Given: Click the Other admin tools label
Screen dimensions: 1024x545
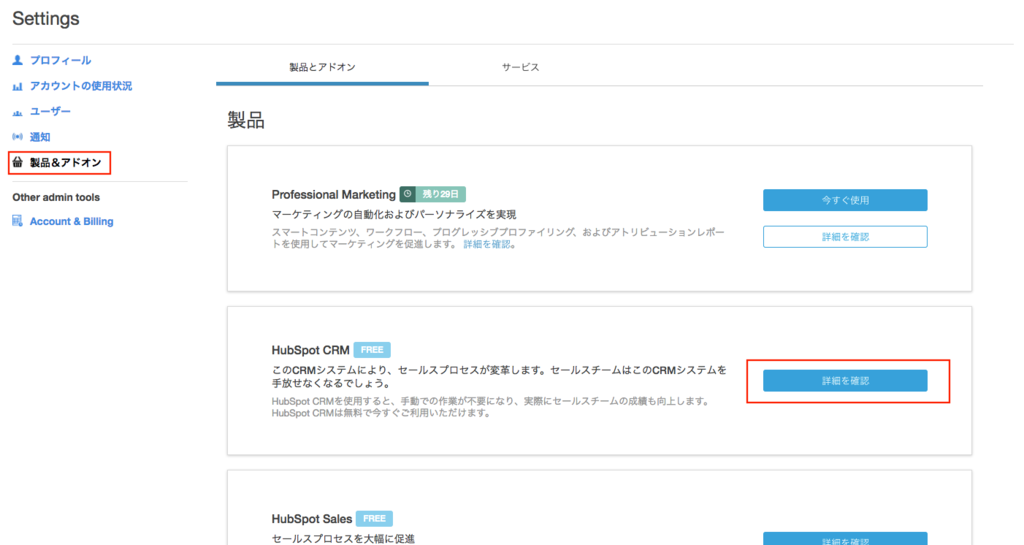Looking at the screenshot, I should click(56, 197).
